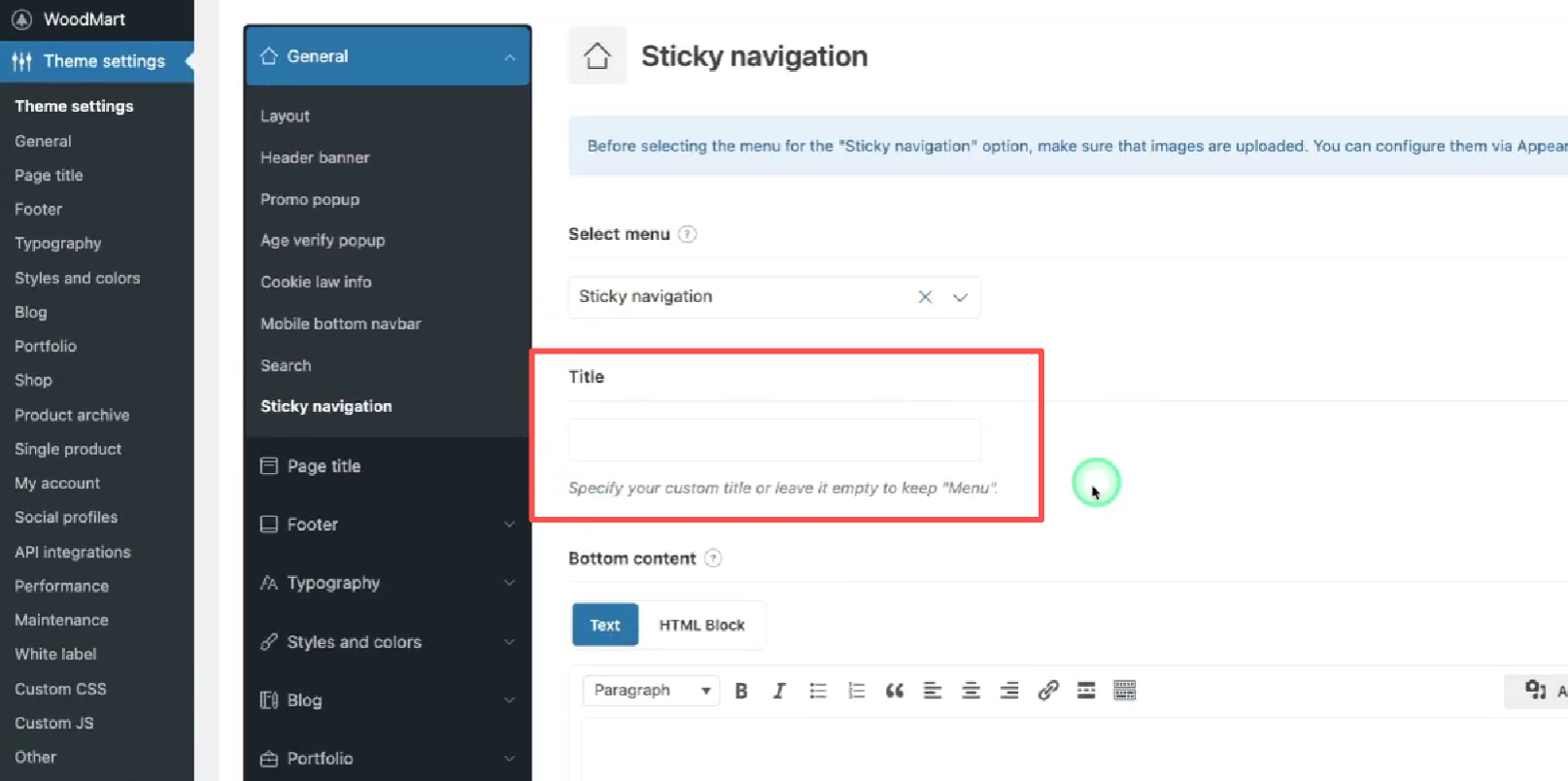Expand the Footer section in the settings panel

388,525
